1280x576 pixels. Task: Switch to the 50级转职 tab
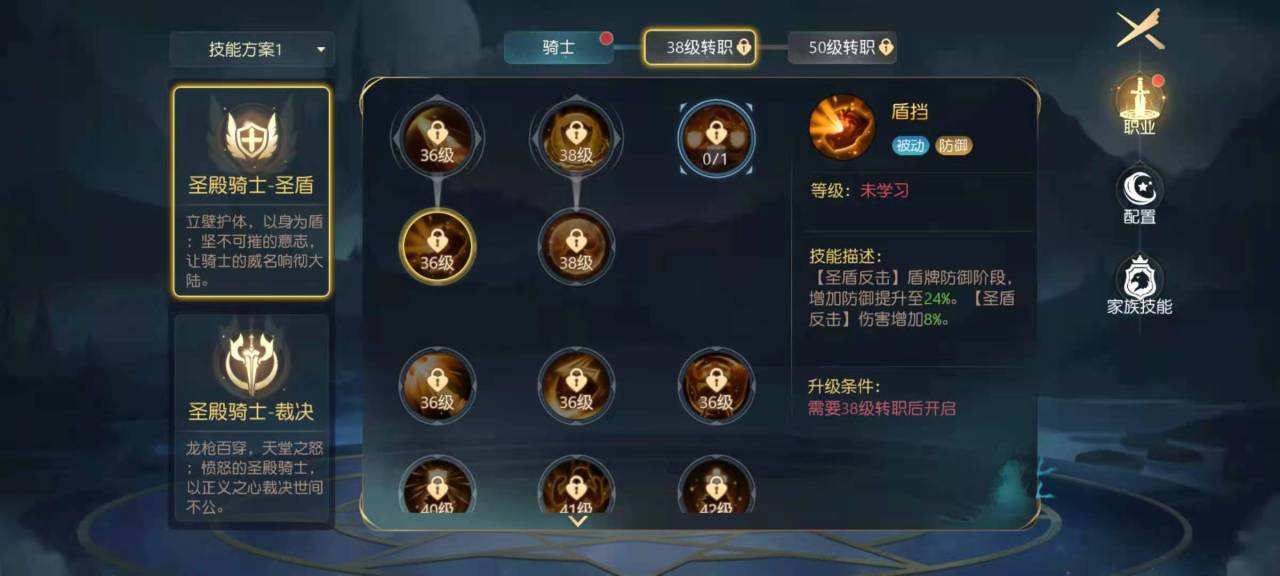(842, 47)
